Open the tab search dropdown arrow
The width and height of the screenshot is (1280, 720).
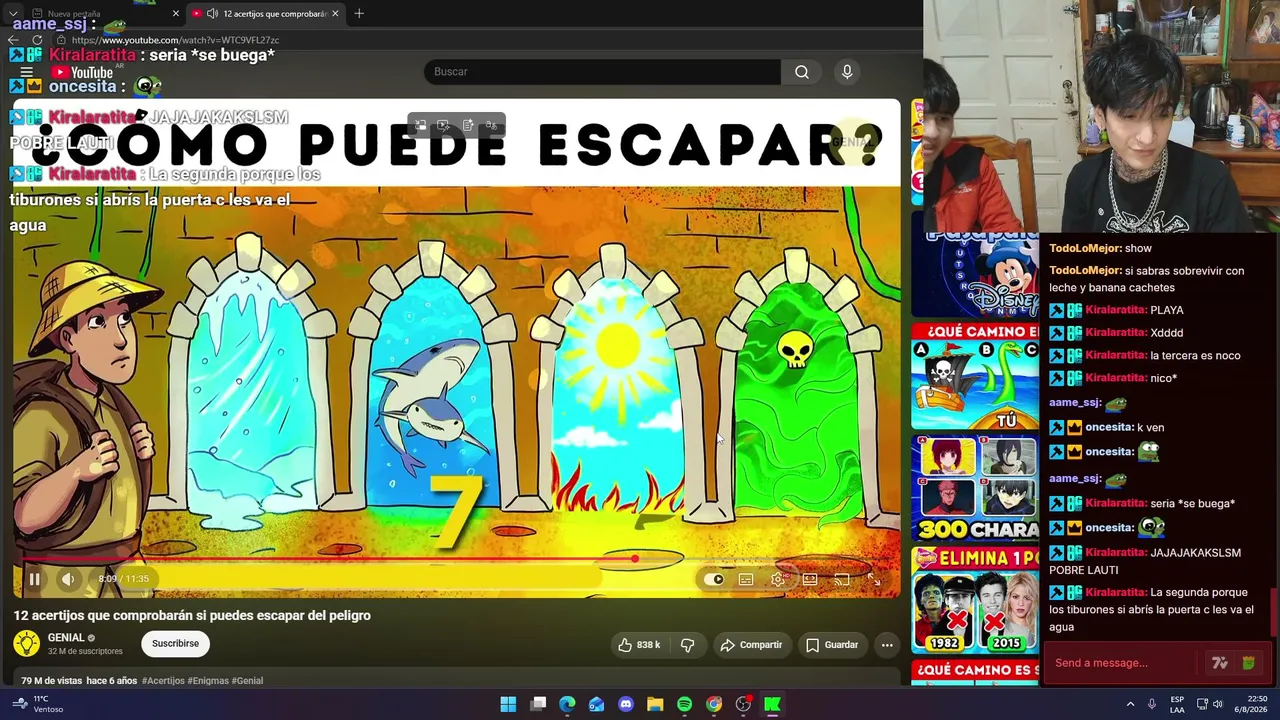[13, 14]
